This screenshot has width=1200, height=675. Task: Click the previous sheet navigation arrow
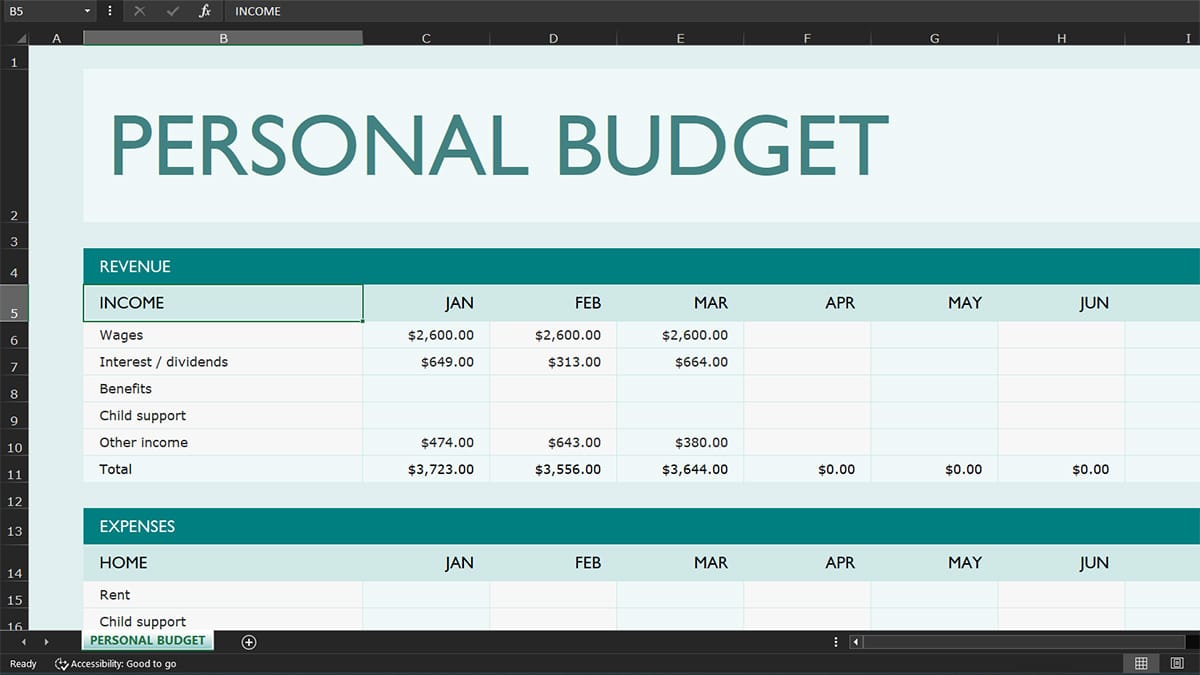[x=22, y=641]
